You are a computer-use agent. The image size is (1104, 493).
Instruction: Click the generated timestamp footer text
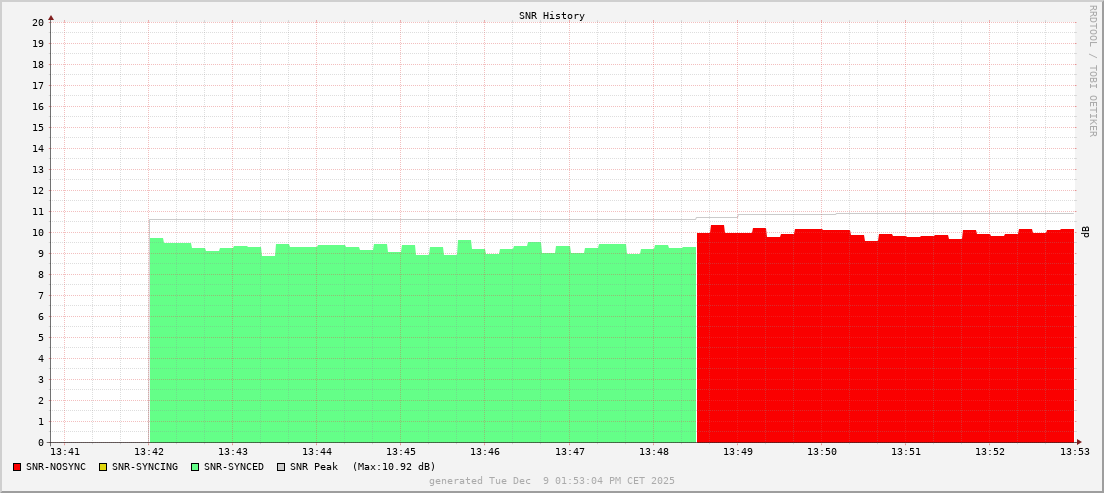pos(552,481)
